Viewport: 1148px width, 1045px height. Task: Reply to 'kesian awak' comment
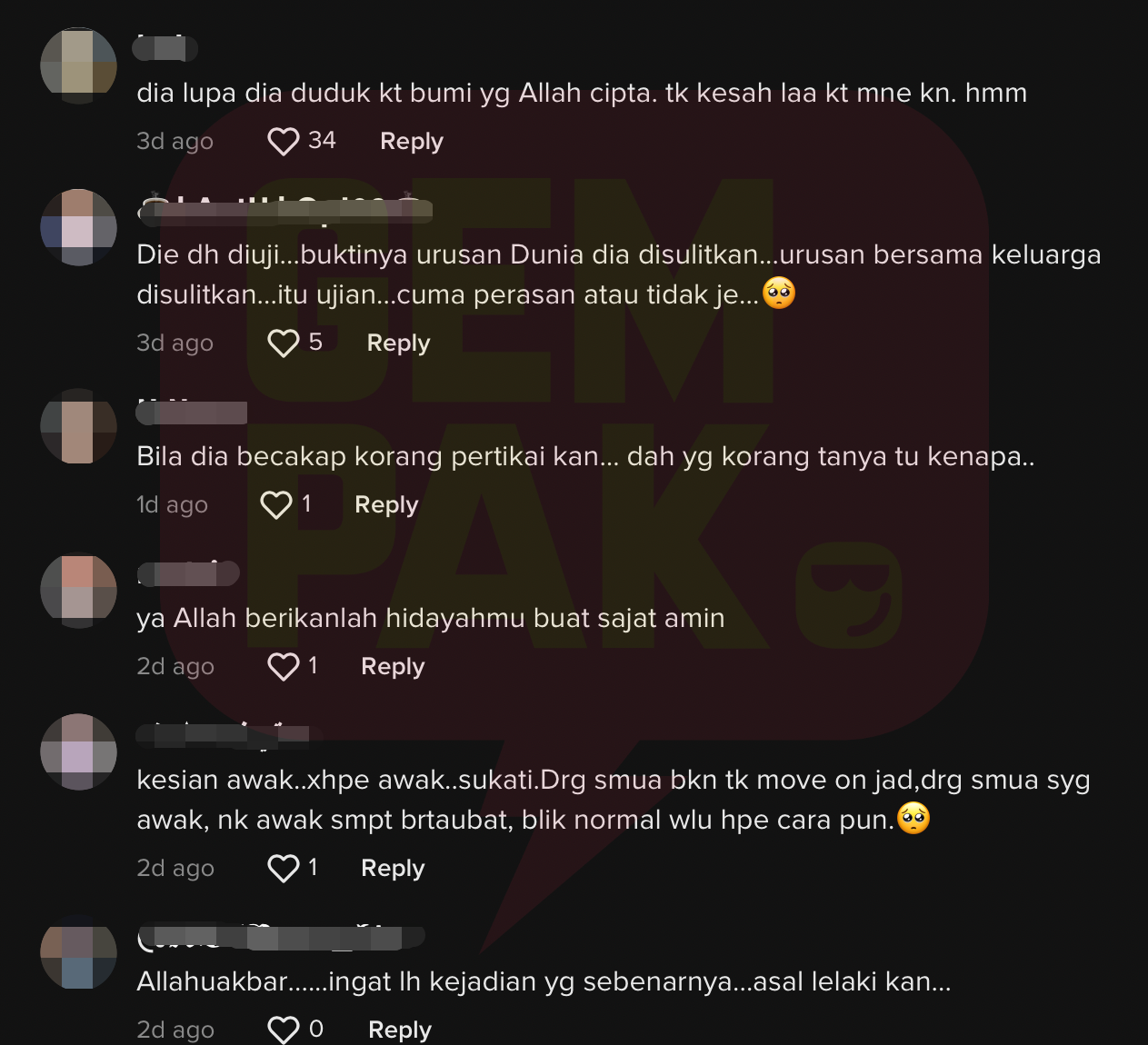393,868
